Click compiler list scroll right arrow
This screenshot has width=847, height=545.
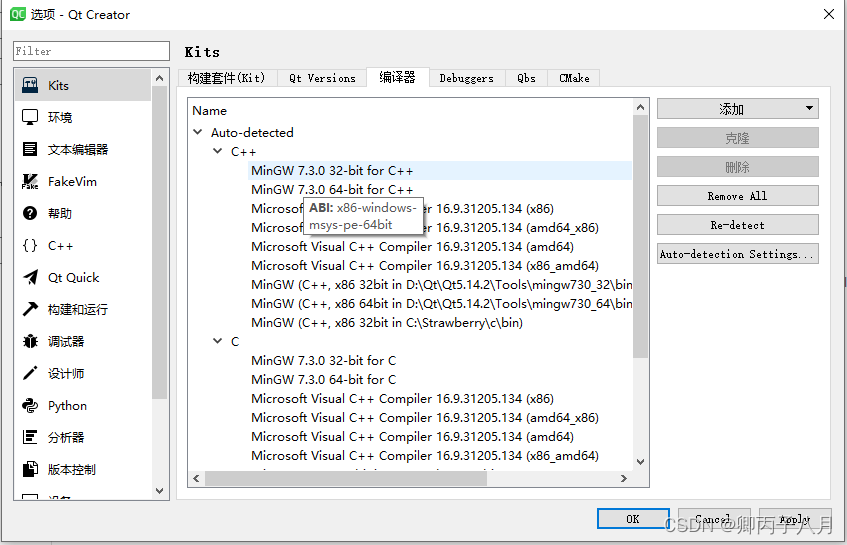click(x=623, y=478)
